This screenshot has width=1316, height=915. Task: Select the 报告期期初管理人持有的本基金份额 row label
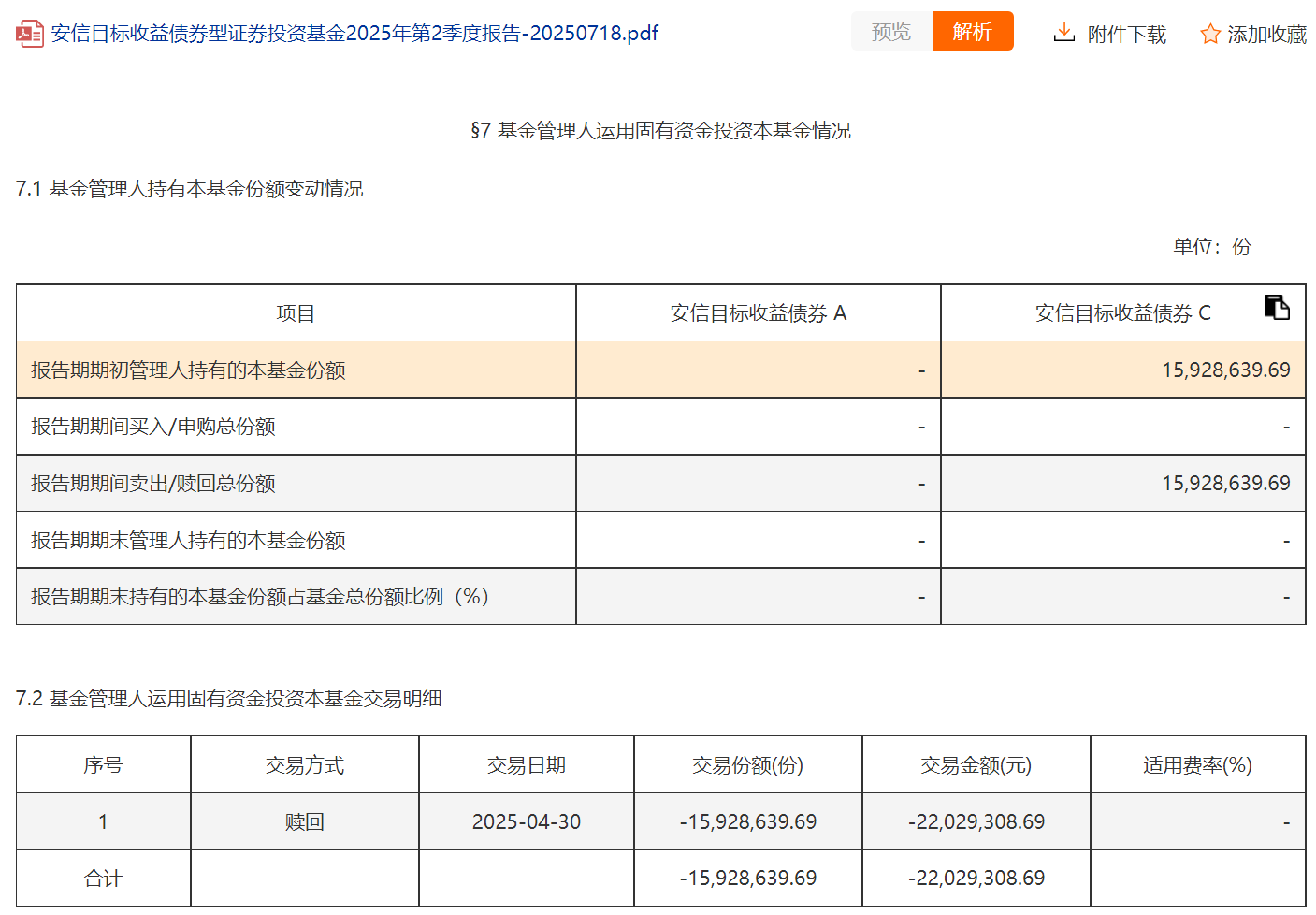click(x=188, y=370)
